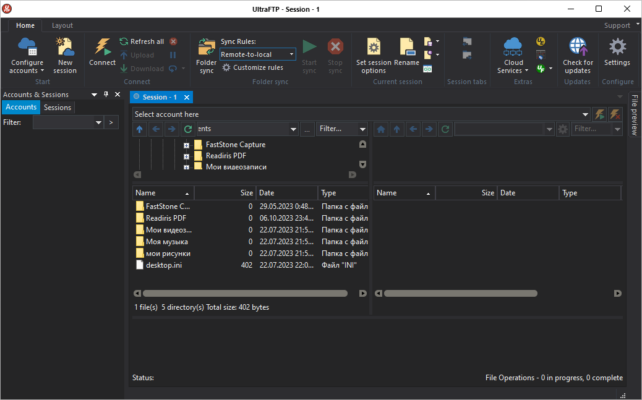This screenshot has height=400, width=642.
Task: Open the local path dropdown arrow
Action: 293,129
